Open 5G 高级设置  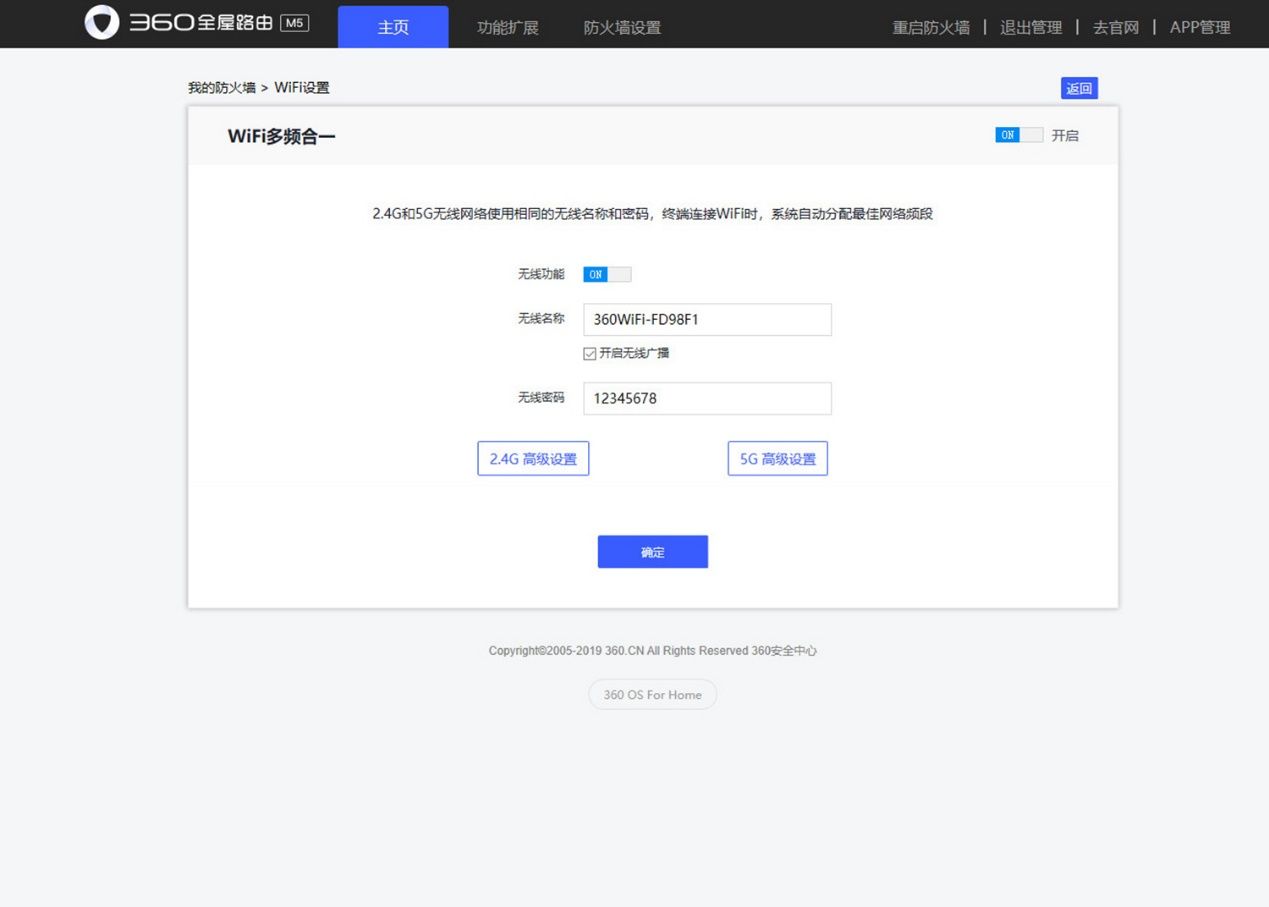click(x=778, y=459)
